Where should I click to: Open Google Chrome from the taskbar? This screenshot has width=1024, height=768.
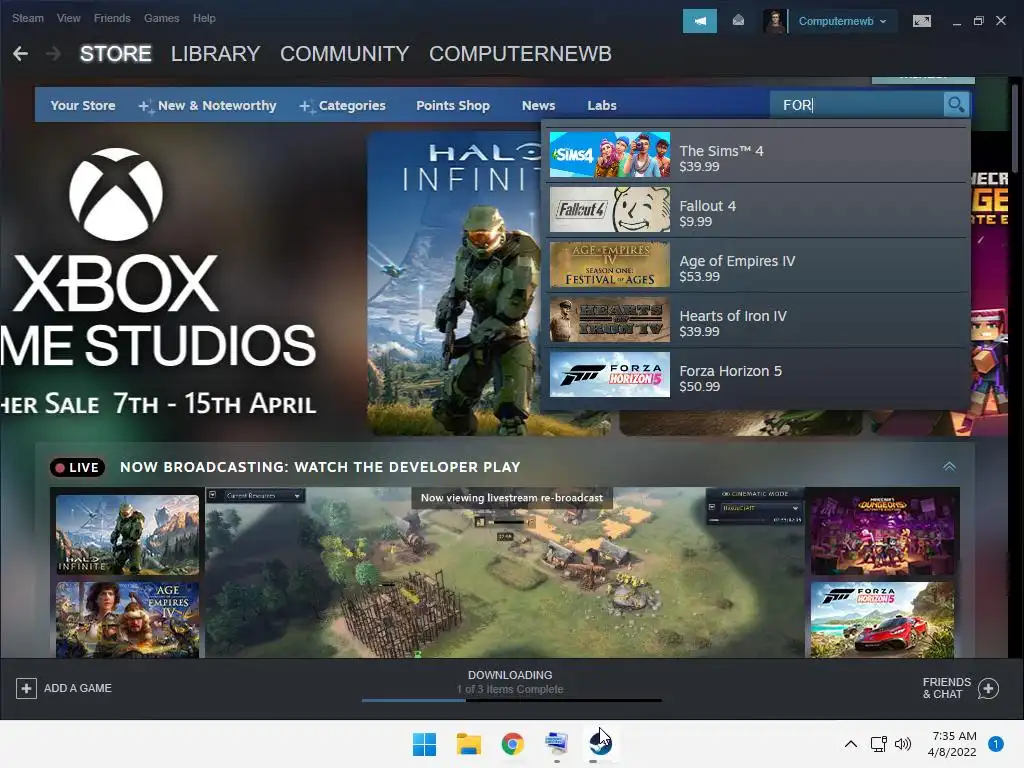(513, 744)
